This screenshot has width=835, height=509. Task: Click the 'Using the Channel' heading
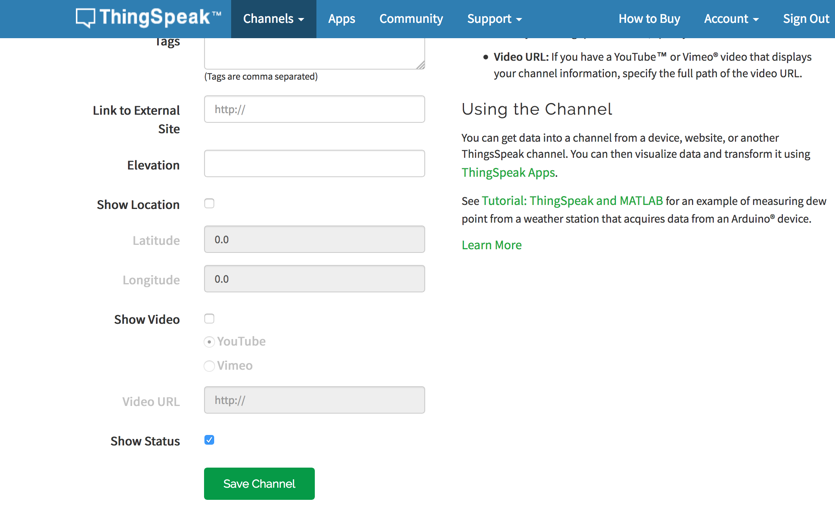[537, 109]
